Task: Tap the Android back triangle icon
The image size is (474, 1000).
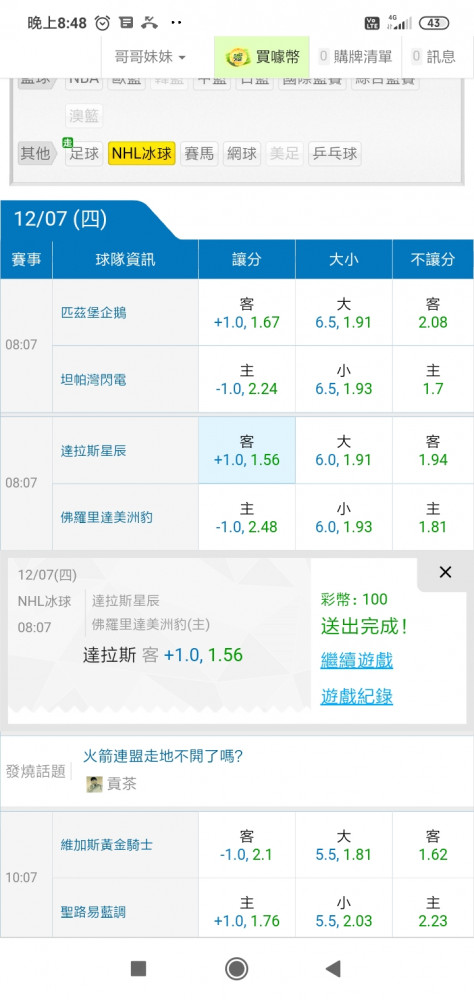Action: tap(333, 969)
